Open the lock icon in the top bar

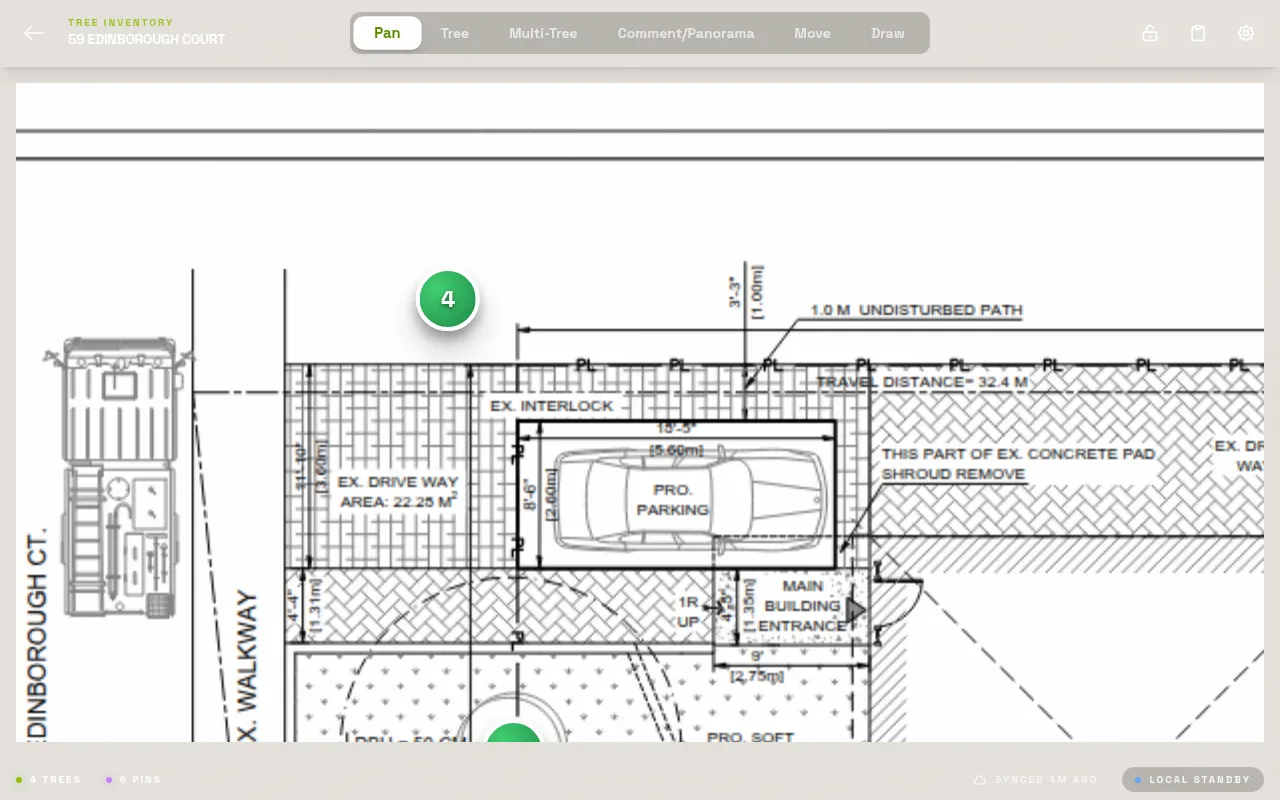[x=1150, y=33]
